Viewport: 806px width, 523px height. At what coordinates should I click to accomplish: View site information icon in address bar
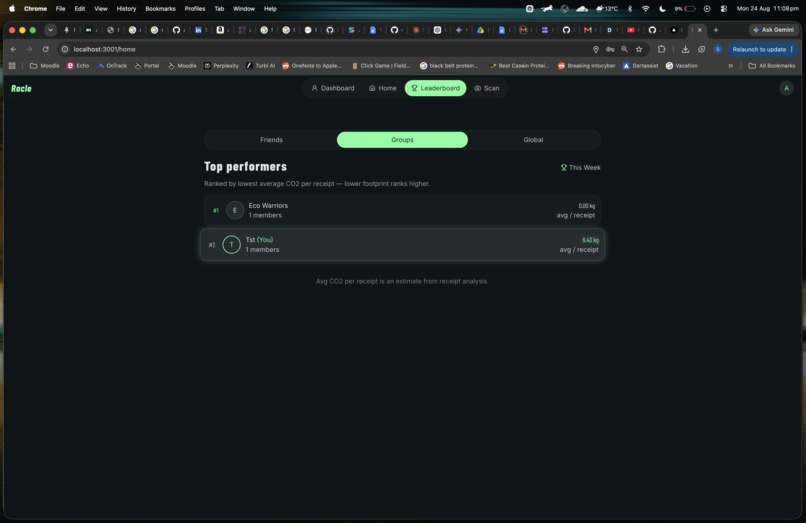pos(65,49)
